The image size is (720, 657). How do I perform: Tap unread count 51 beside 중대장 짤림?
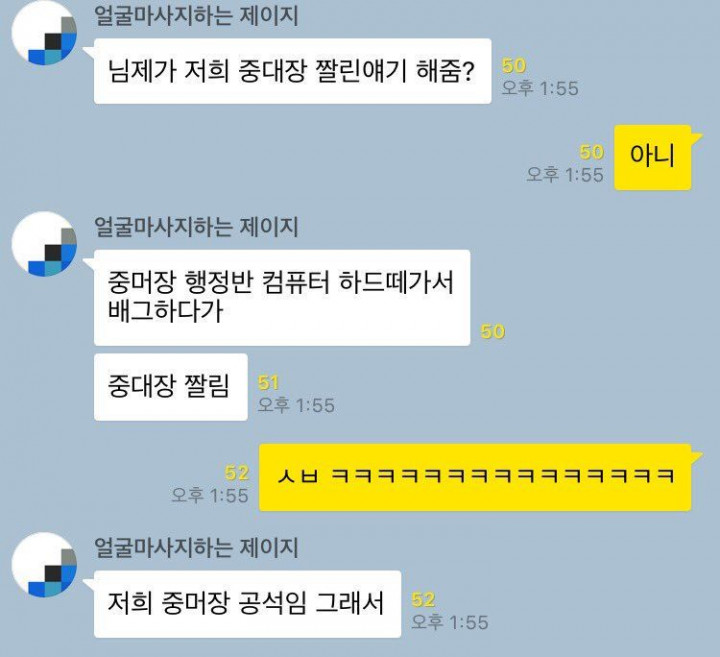pos(269,382)
